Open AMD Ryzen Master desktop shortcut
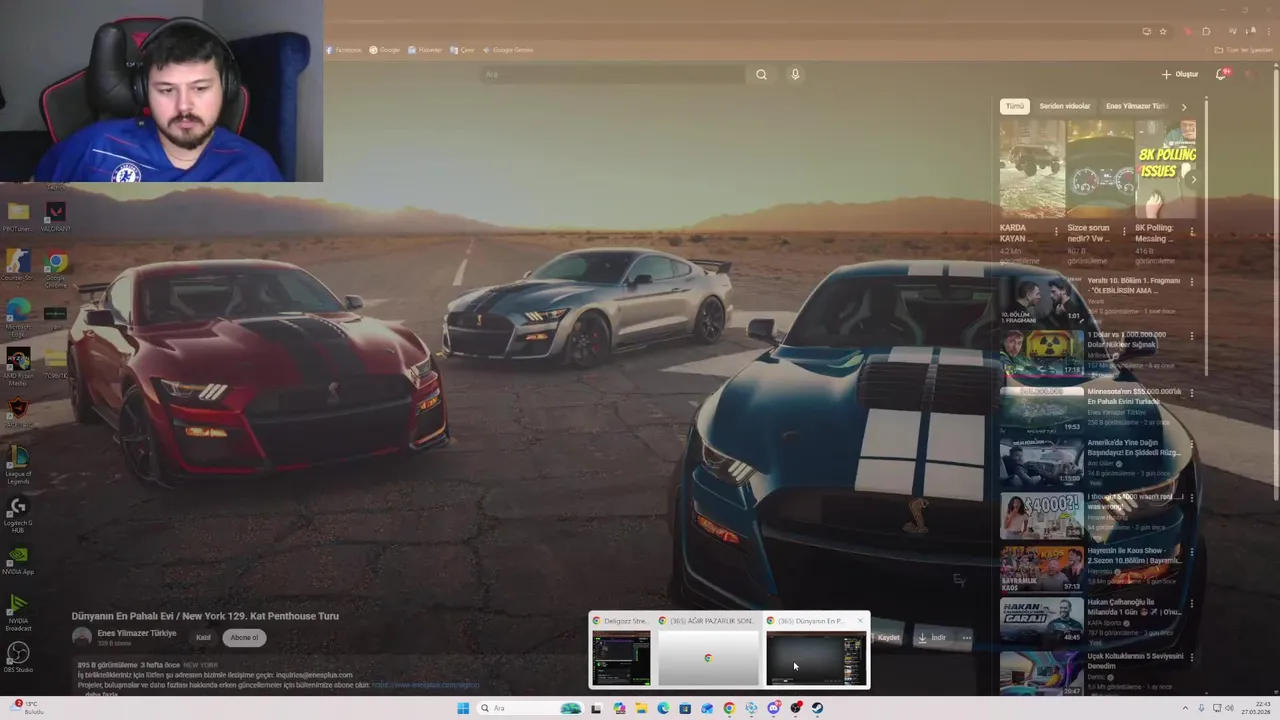 [x=18, y=366]
